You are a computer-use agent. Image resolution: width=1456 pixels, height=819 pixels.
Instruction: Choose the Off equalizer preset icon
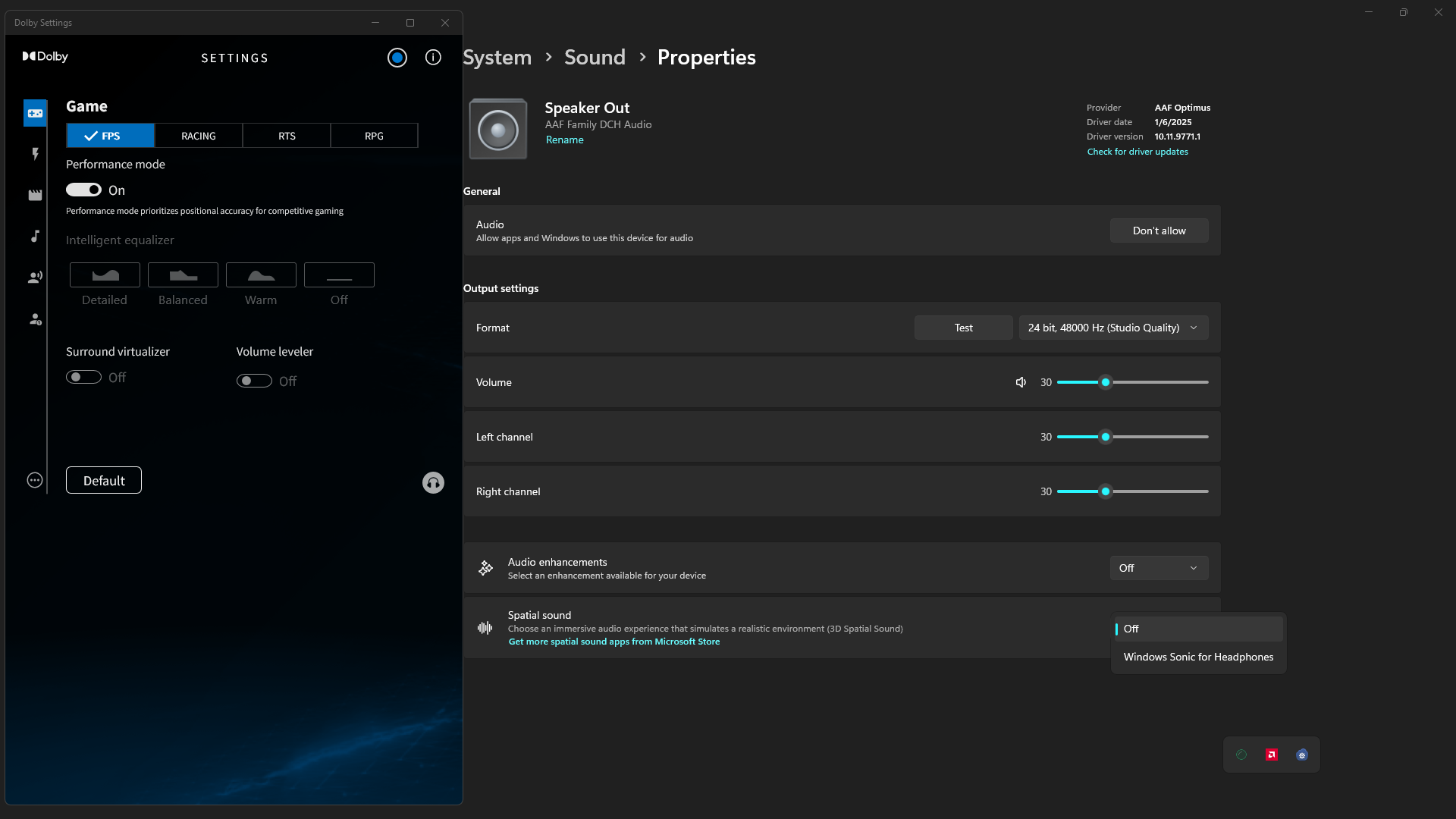pyautogui.click(x=339, y=275)
